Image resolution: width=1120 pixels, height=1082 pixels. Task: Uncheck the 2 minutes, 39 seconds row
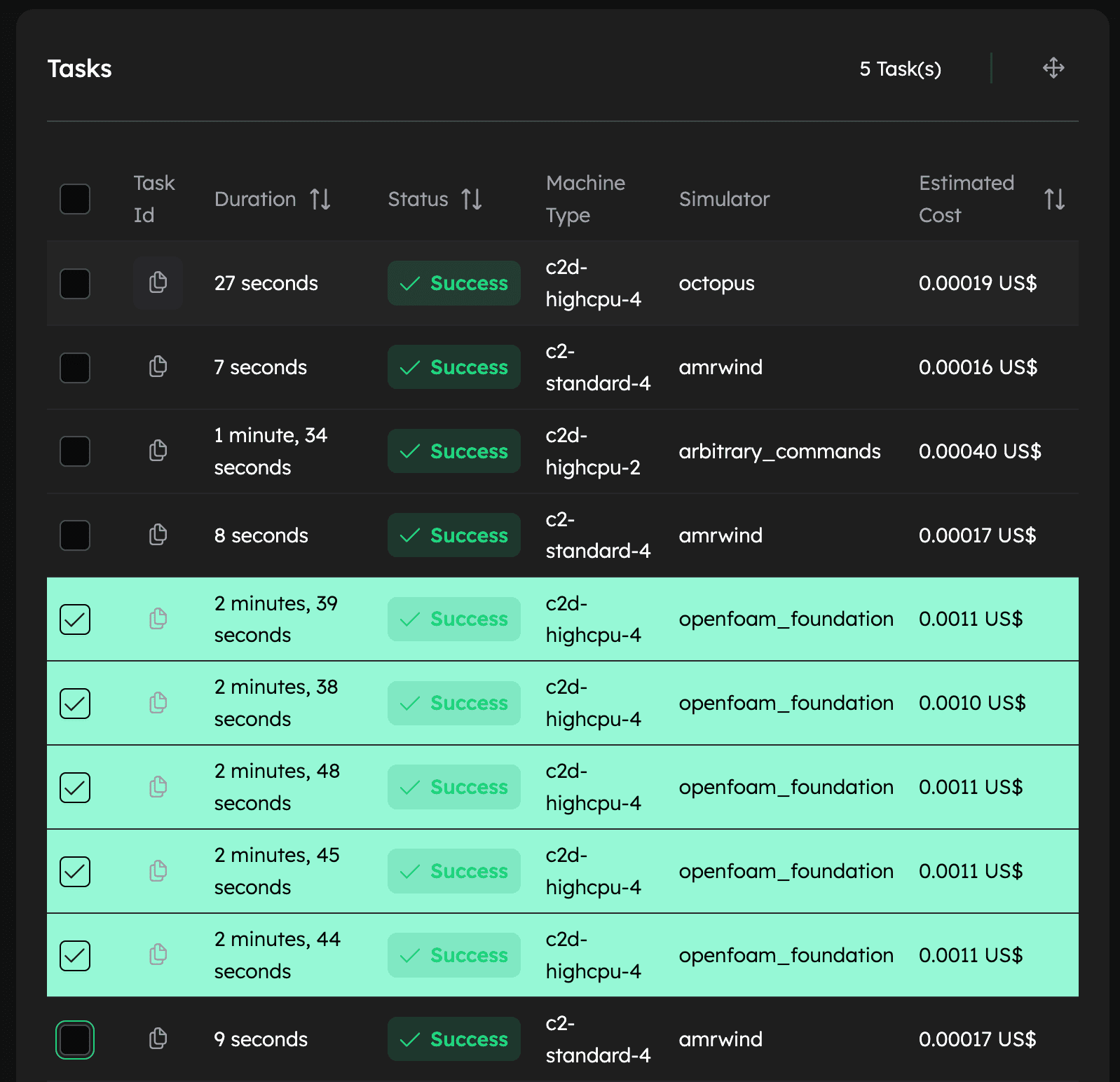point(75,619)
